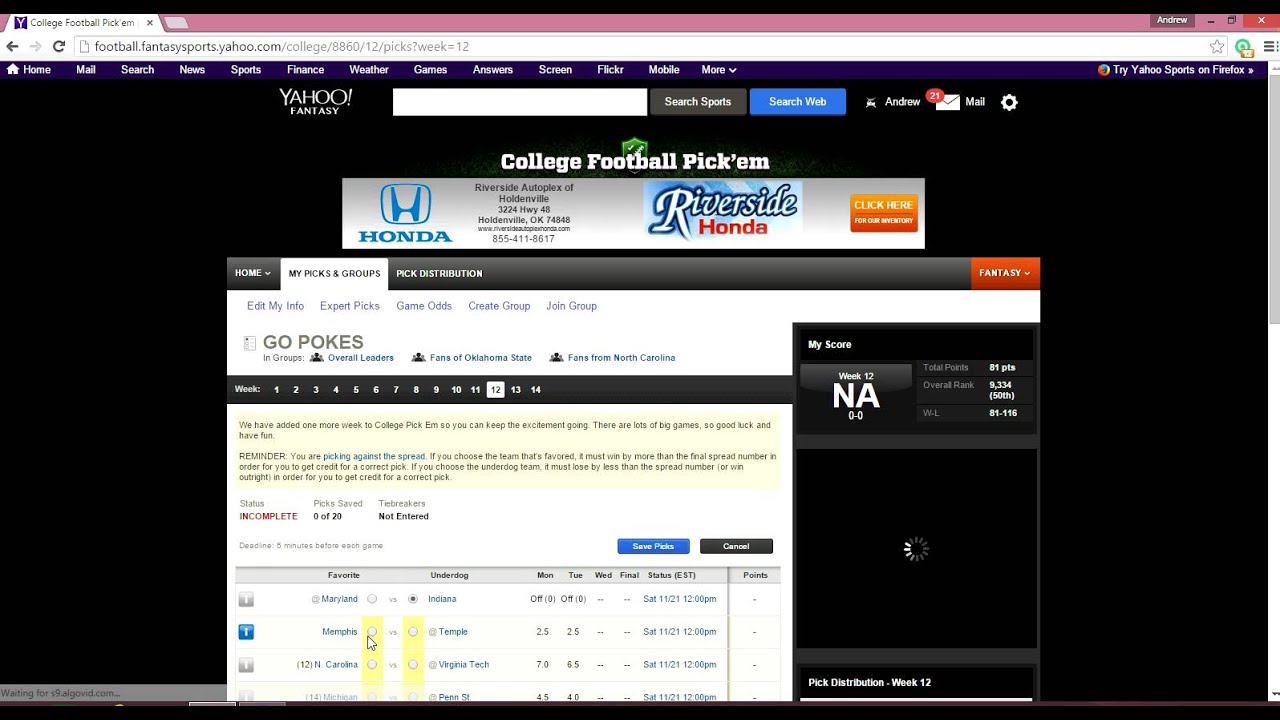Select week 1
The width and height of the screenshot is (1280, 720).
[x=276, y=390]
